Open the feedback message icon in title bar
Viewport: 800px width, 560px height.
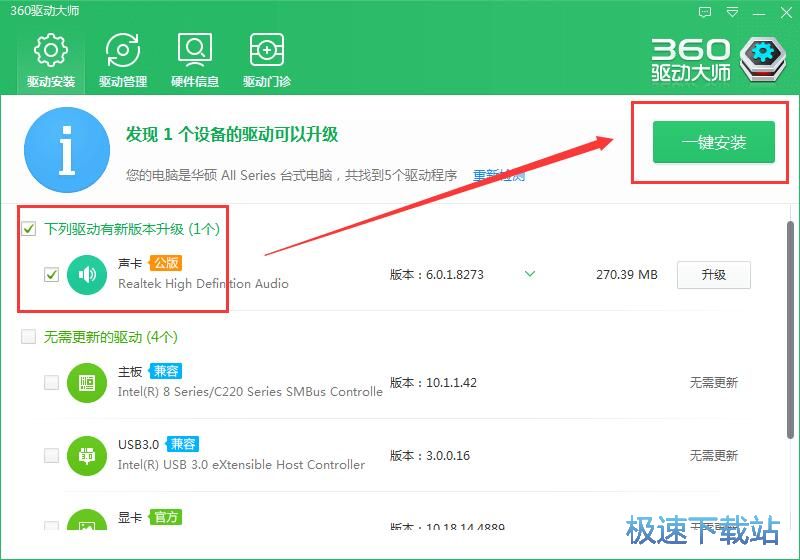tap(705, 12)
